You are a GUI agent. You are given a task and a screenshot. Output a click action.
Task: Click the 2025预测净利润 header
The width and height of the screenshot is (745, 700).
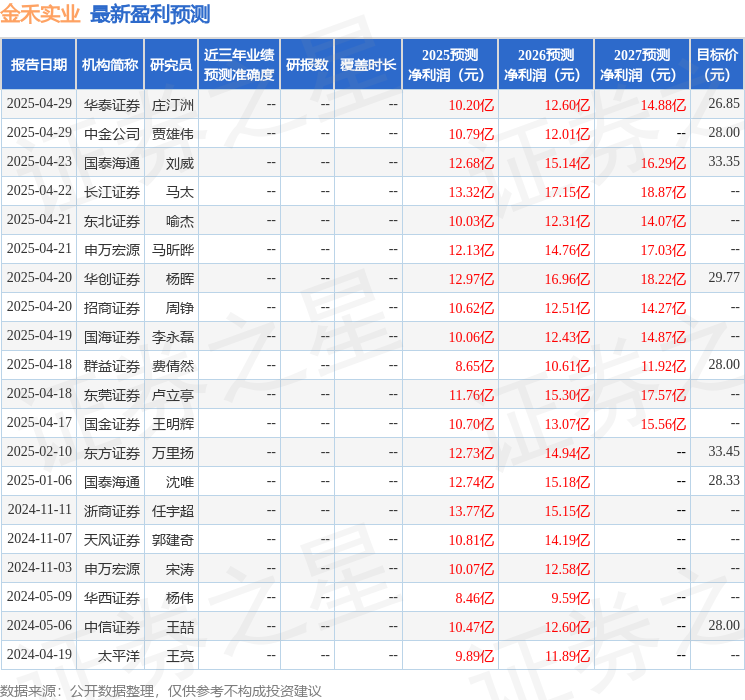(450, 65)
